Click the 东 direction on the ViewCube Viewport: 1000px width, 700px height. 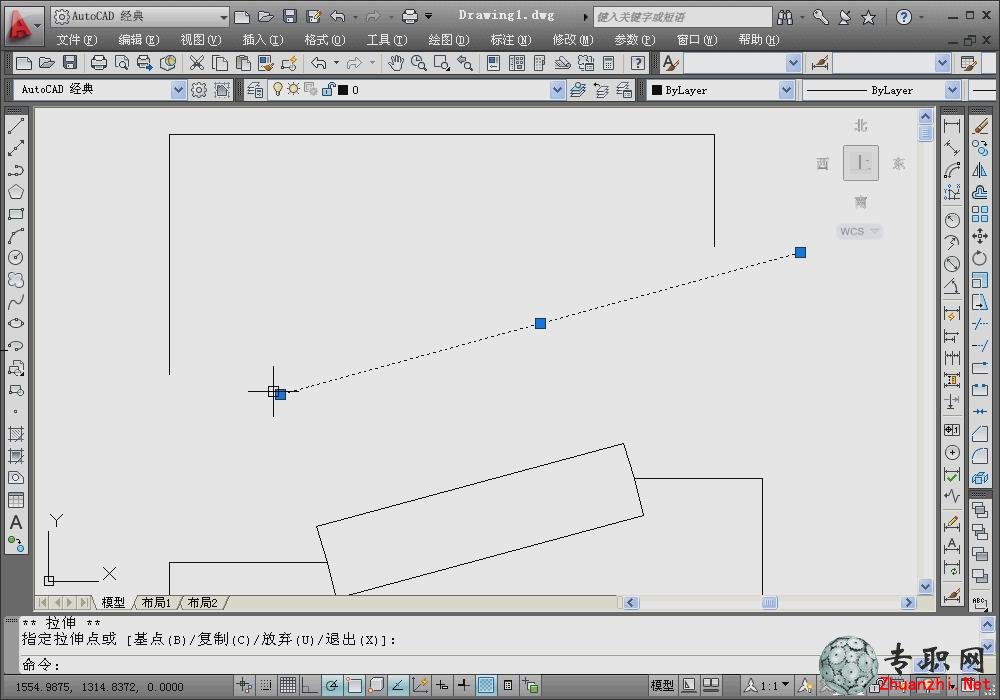pyautogui.click(x=899, y=164)
